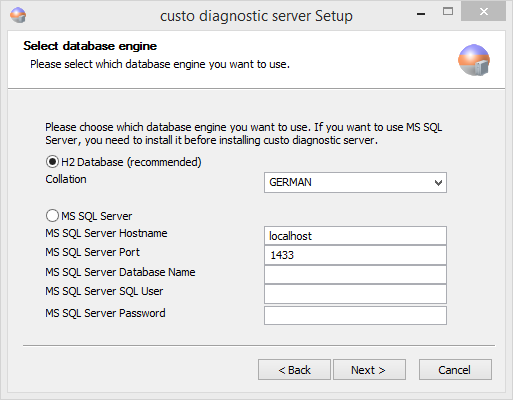Image resolution: width=513 pixels, height=400 pixels.
Task: Focus the MS SQL Server Hostname field
Action: [355, 236]
